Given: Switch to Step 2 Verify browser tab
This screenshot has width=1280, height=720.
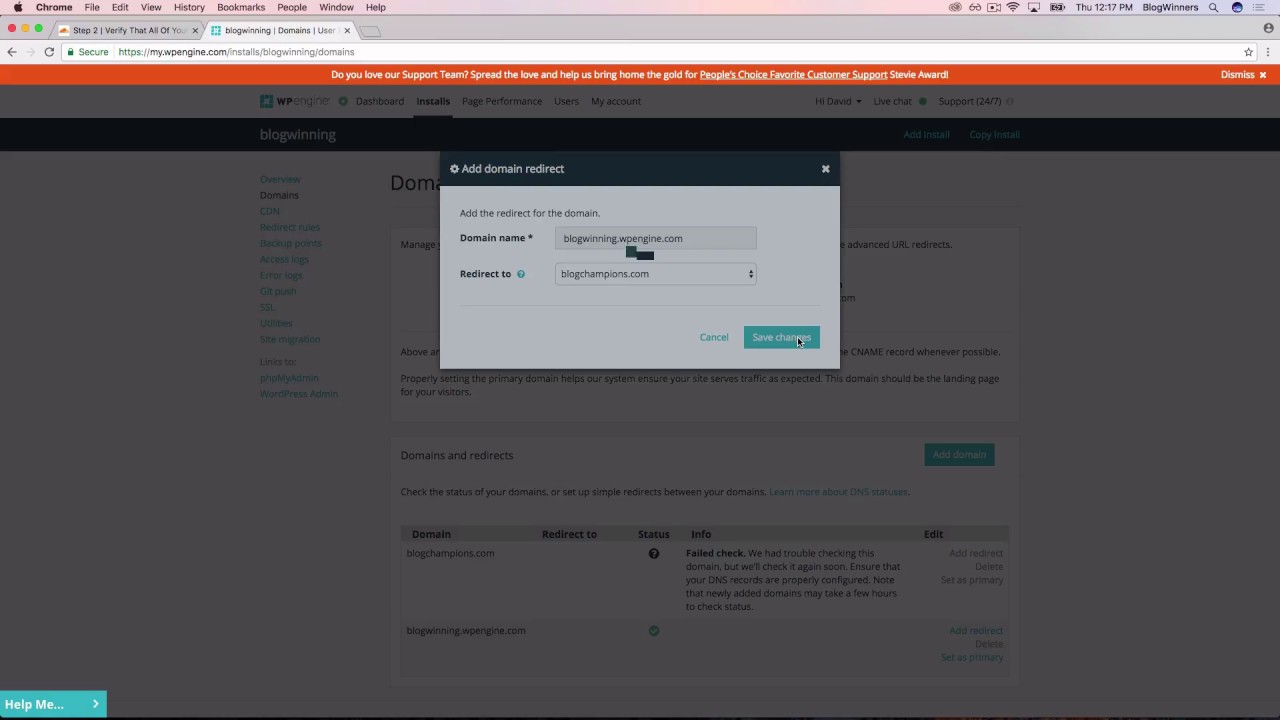Looking at the screenshot, I should [x=127, y=30].
